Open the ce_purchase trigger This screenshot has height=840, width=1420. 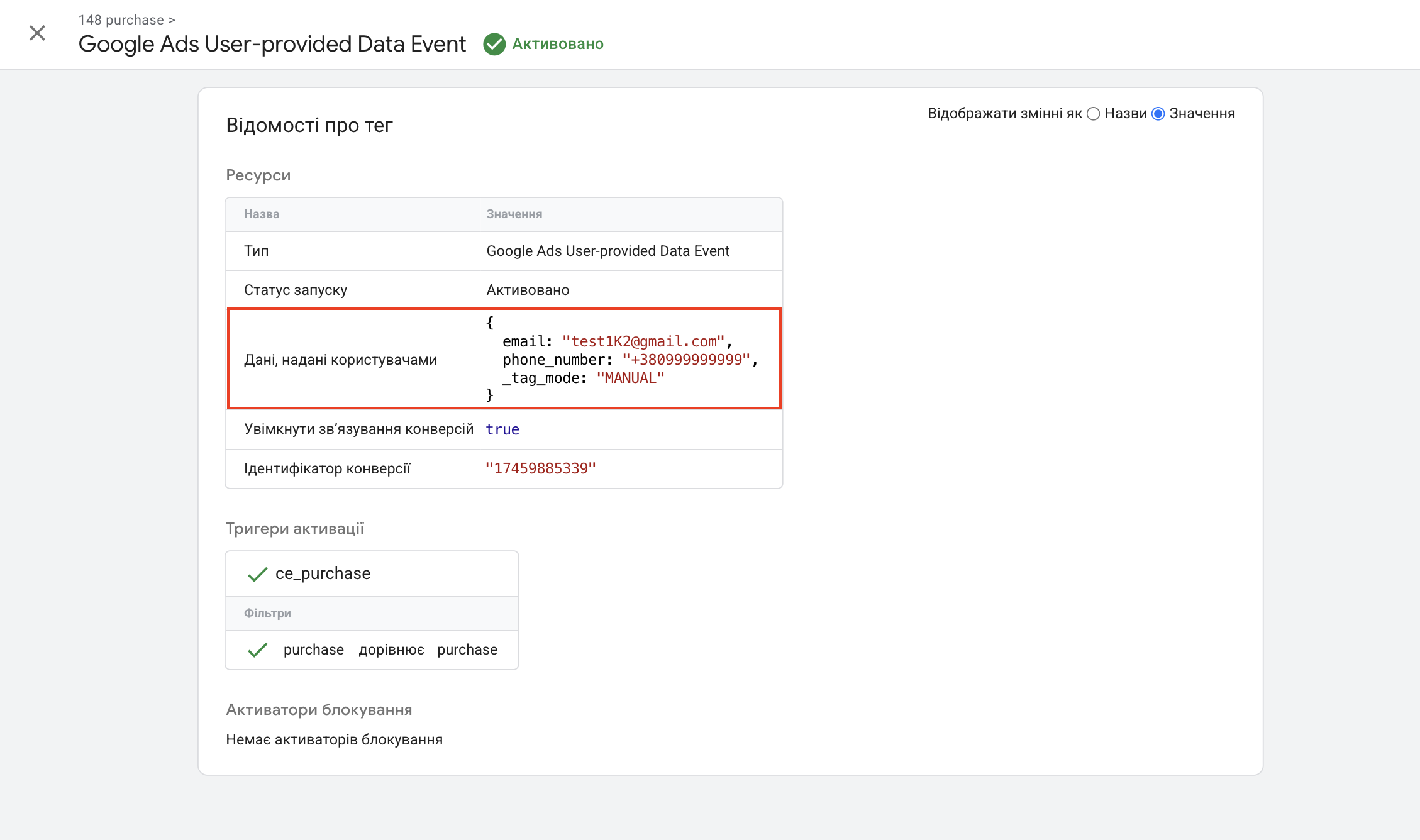pyautogui.click(x=323, y=573)
